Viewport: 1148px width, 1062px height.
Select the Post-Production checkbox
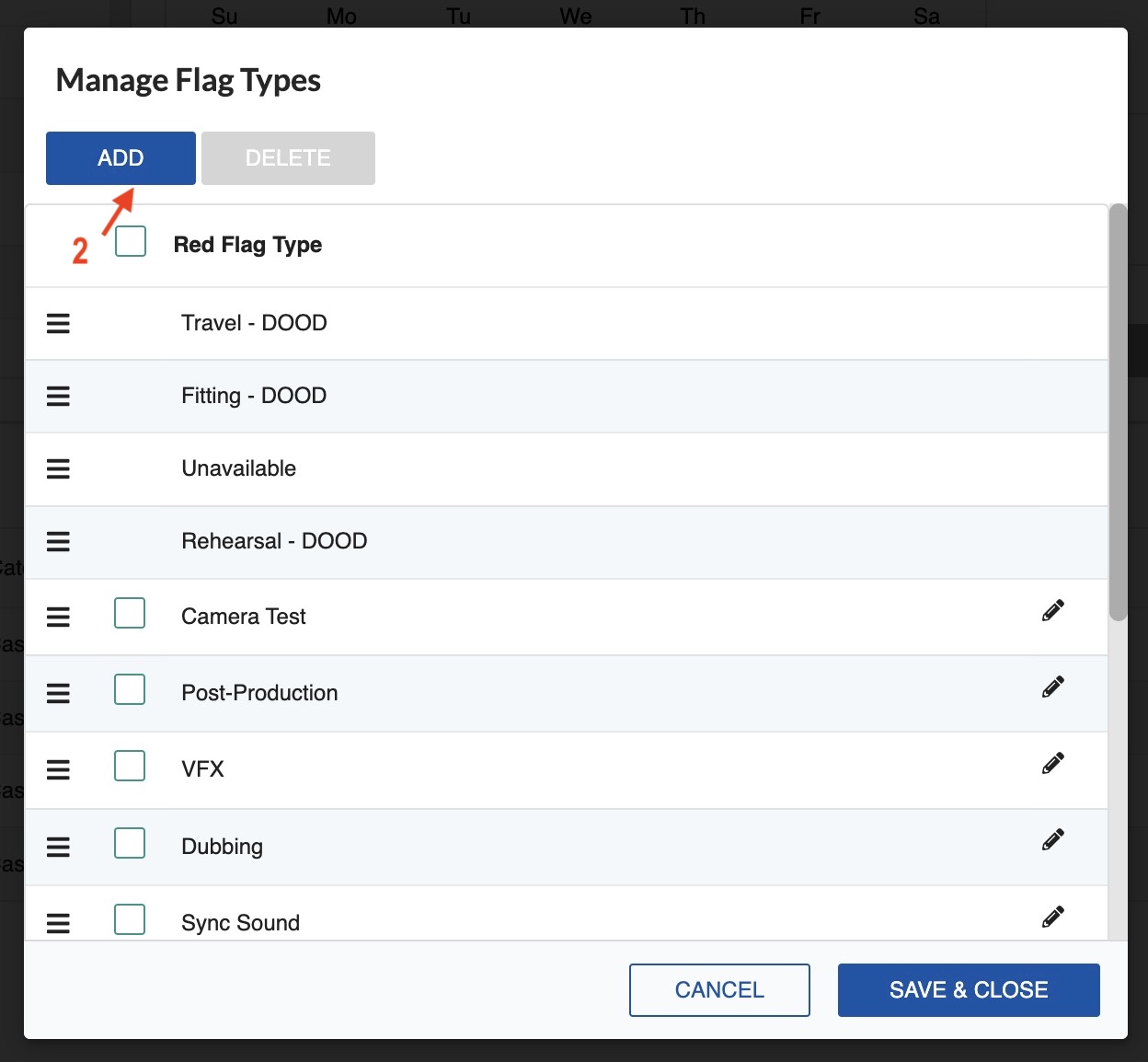point(130,689)
